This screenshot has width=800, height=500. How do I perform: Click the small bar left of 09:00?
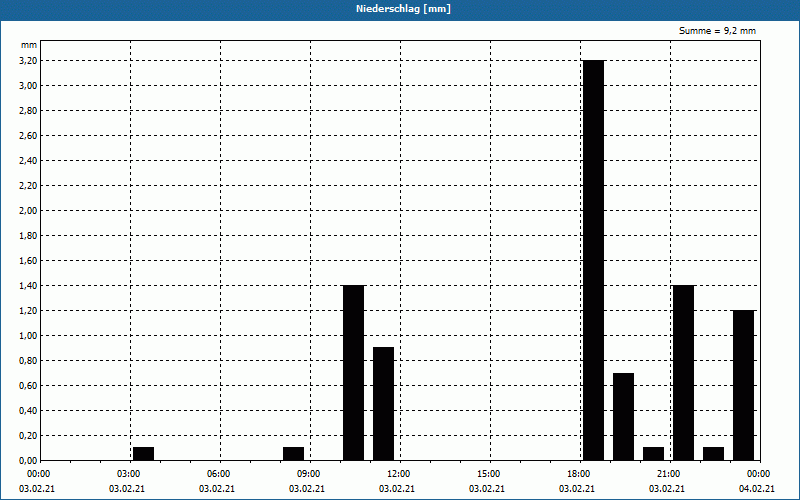point(293,454)
